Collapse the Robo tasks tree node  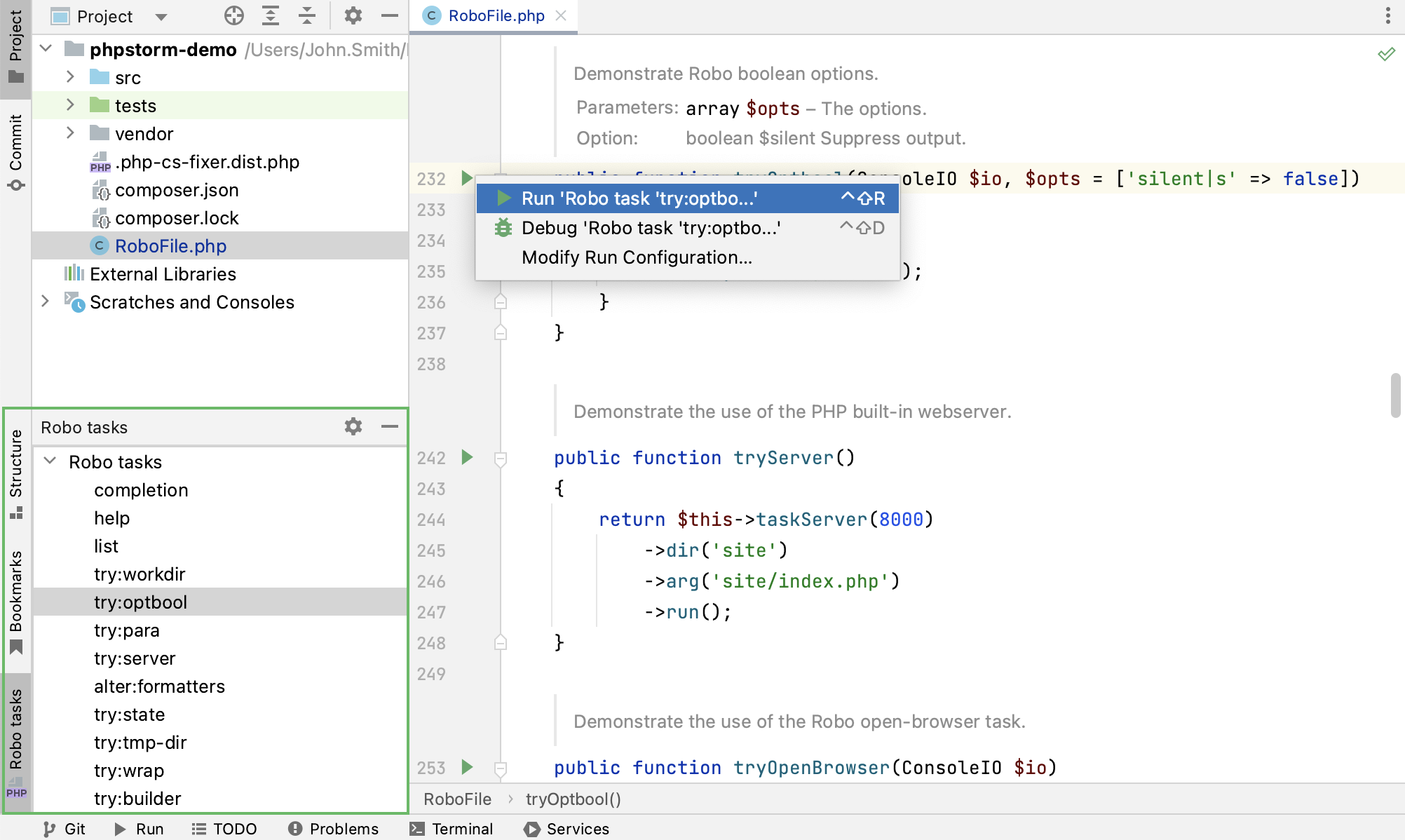click(x=50, y=461)
